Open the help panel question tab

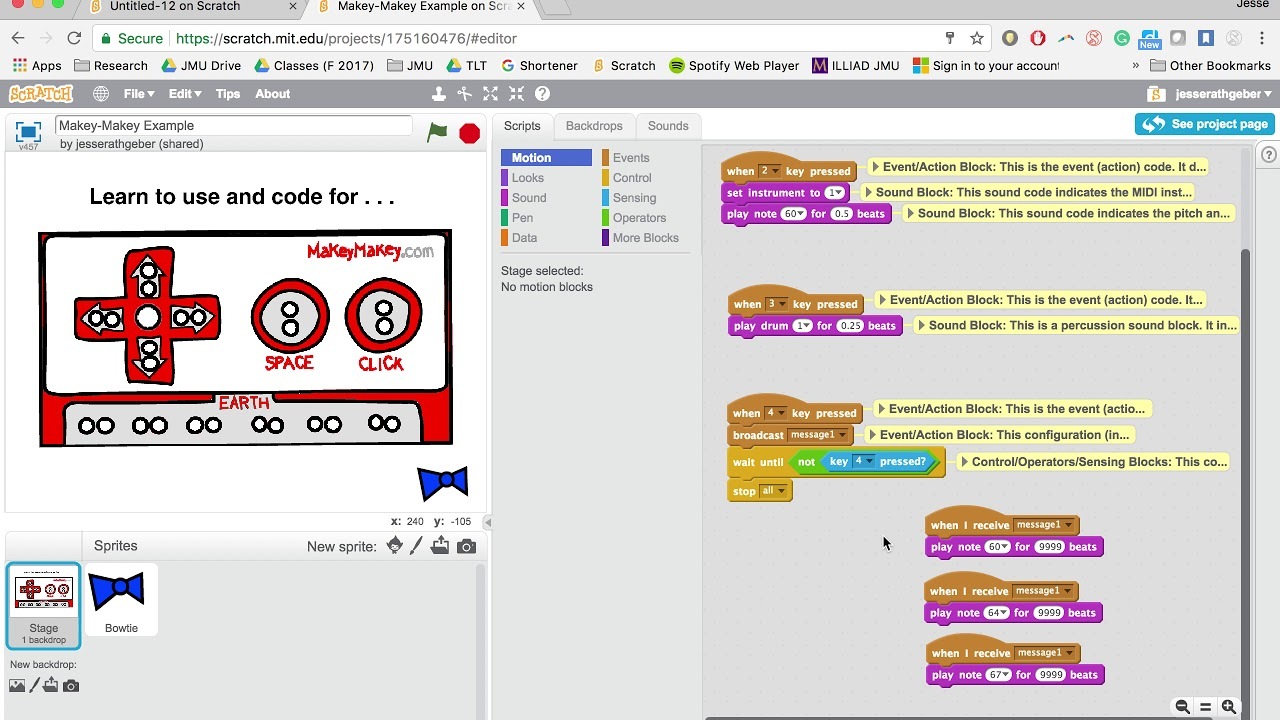(1269, 154)
